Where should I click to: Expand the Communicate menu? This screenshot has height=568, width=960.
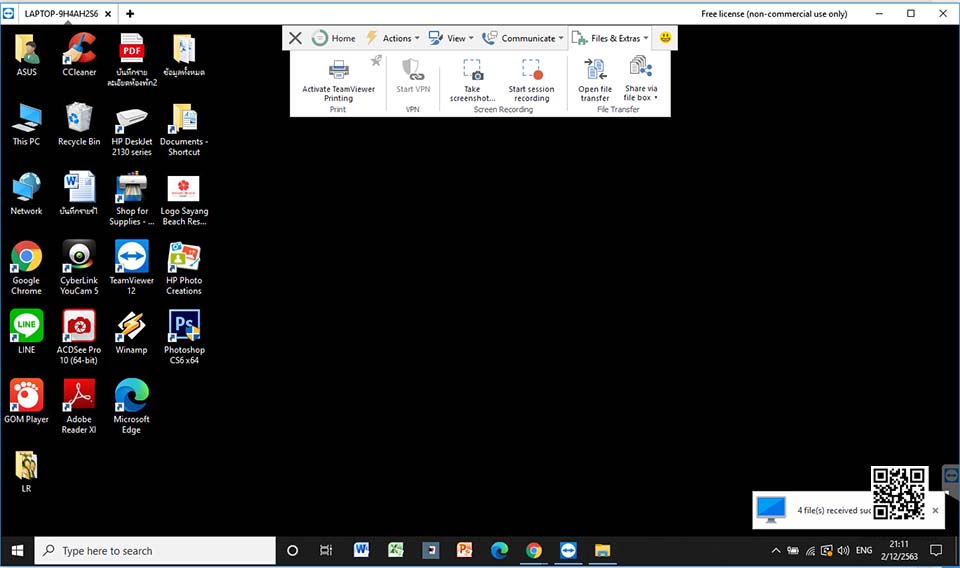coord(523,38)
